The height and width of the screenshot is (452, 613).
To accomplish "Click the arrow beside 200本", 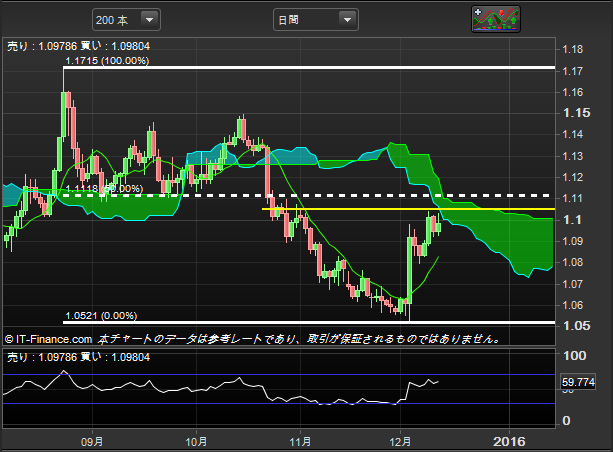I will (149, 20).
